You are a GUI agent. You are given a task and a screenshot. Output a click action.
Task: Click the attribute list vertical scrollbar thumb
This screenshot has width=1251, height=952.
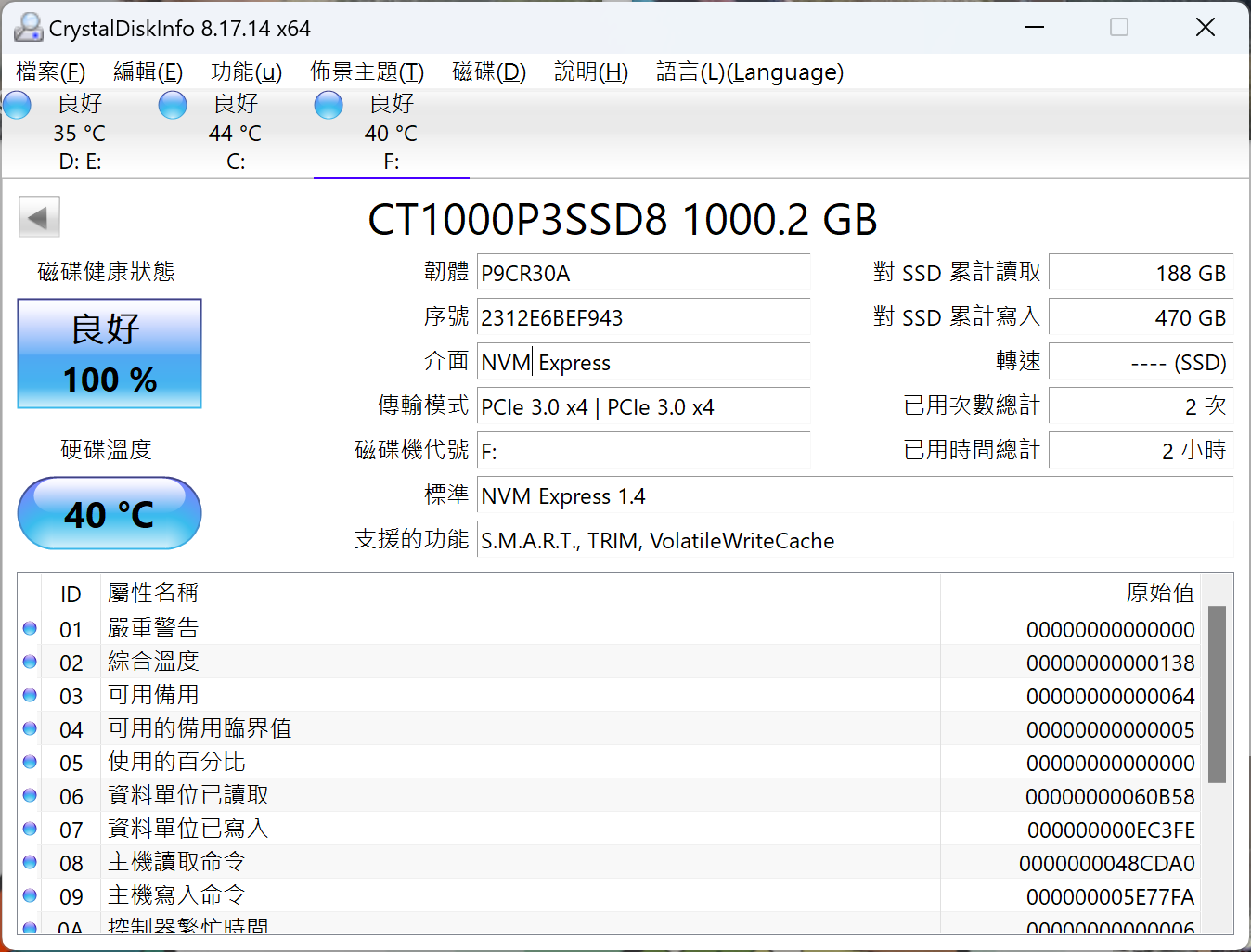pyautogui.click(x=1217, y=694)
